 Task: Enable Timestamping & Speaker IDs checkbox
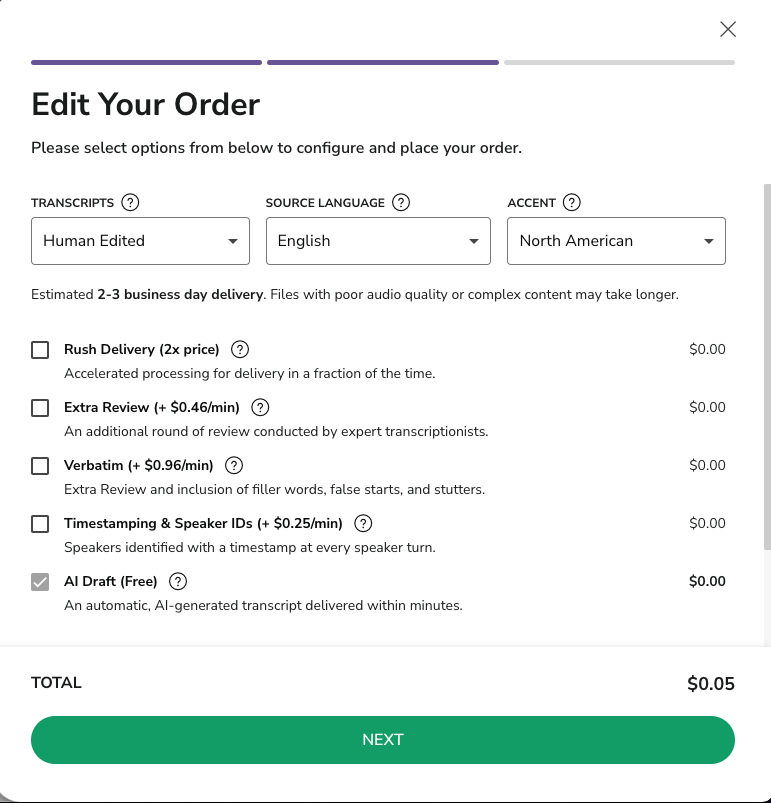click(x=40, y=524)
